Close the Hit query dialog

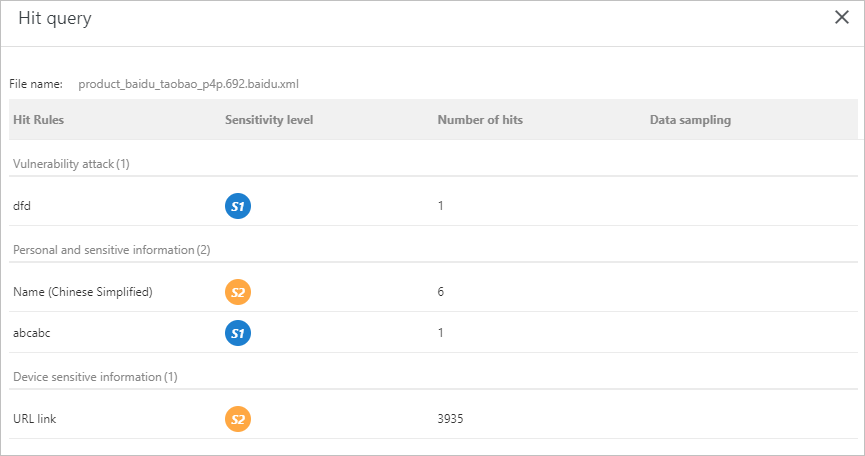tap(841, 17)
